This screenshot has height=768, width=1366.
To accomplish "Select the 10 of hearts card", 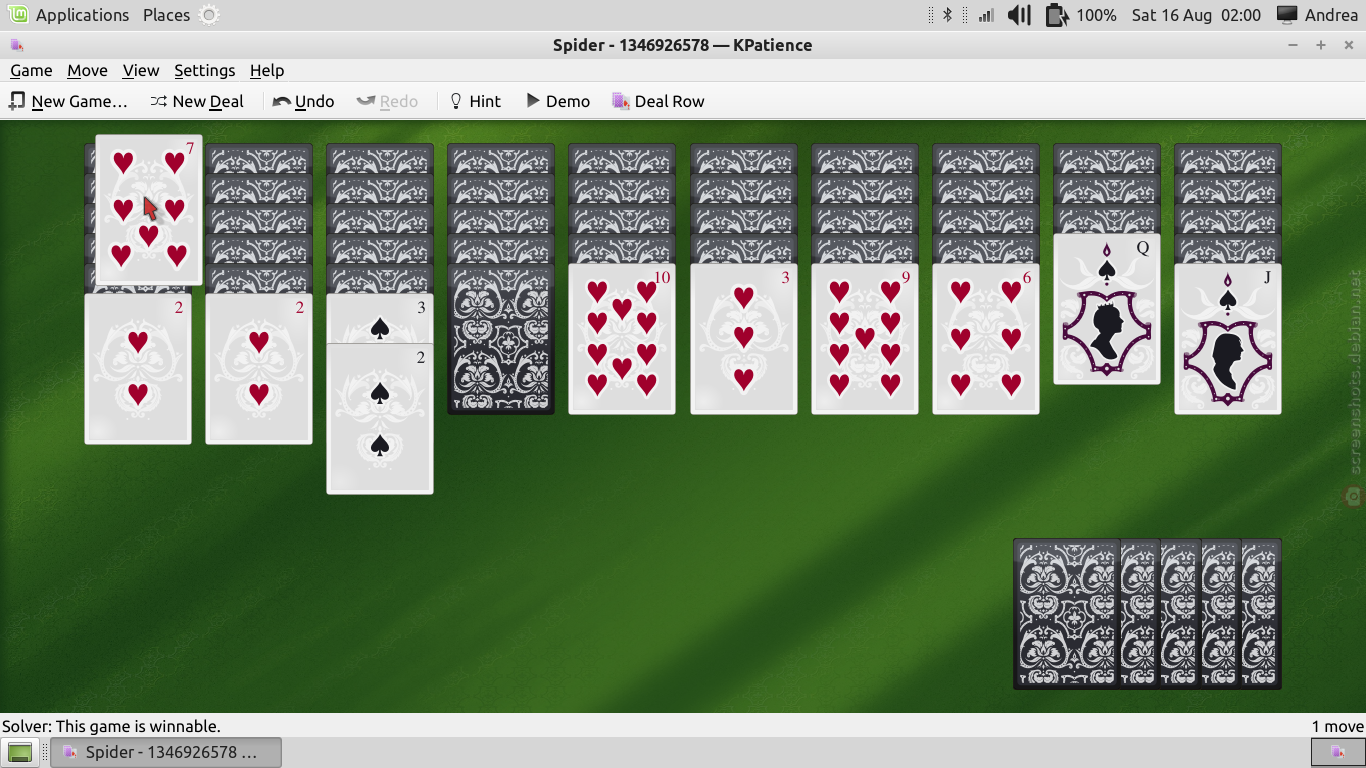I will click(622, 338).
